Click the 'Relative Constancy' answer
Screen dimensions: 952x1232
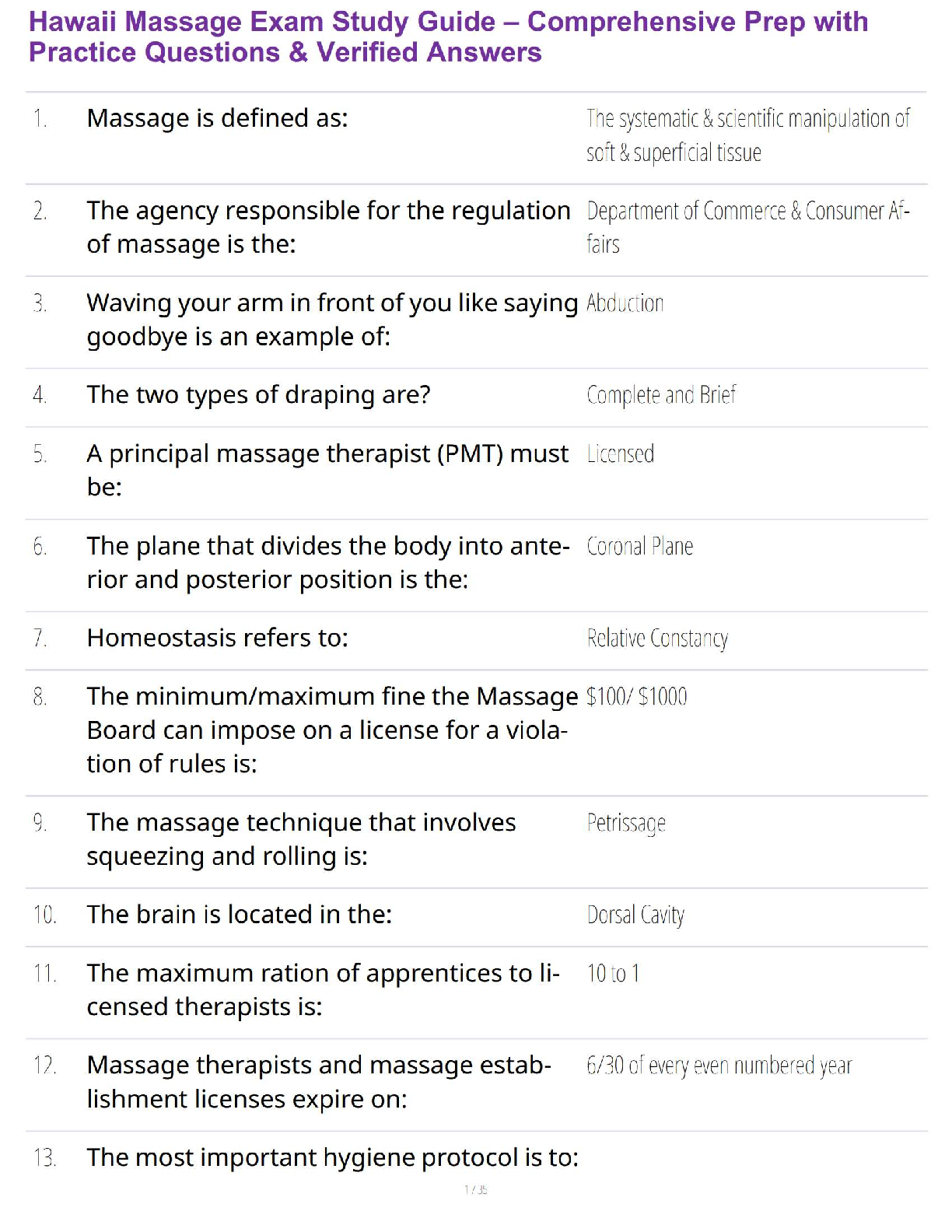pos(657,639)
